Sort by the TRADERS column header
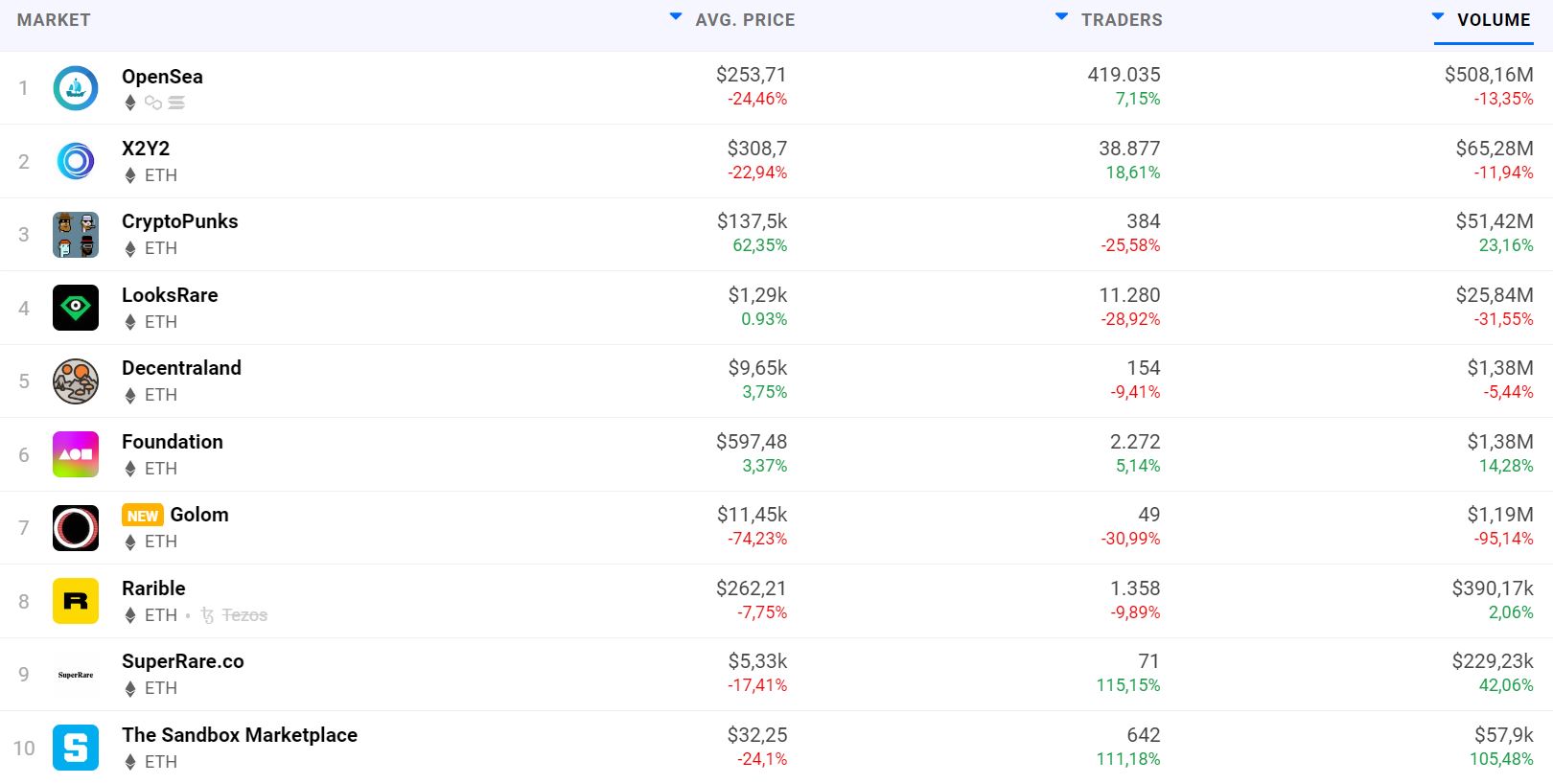This screenshot has width=1553, height=784. pos(1122,20)
